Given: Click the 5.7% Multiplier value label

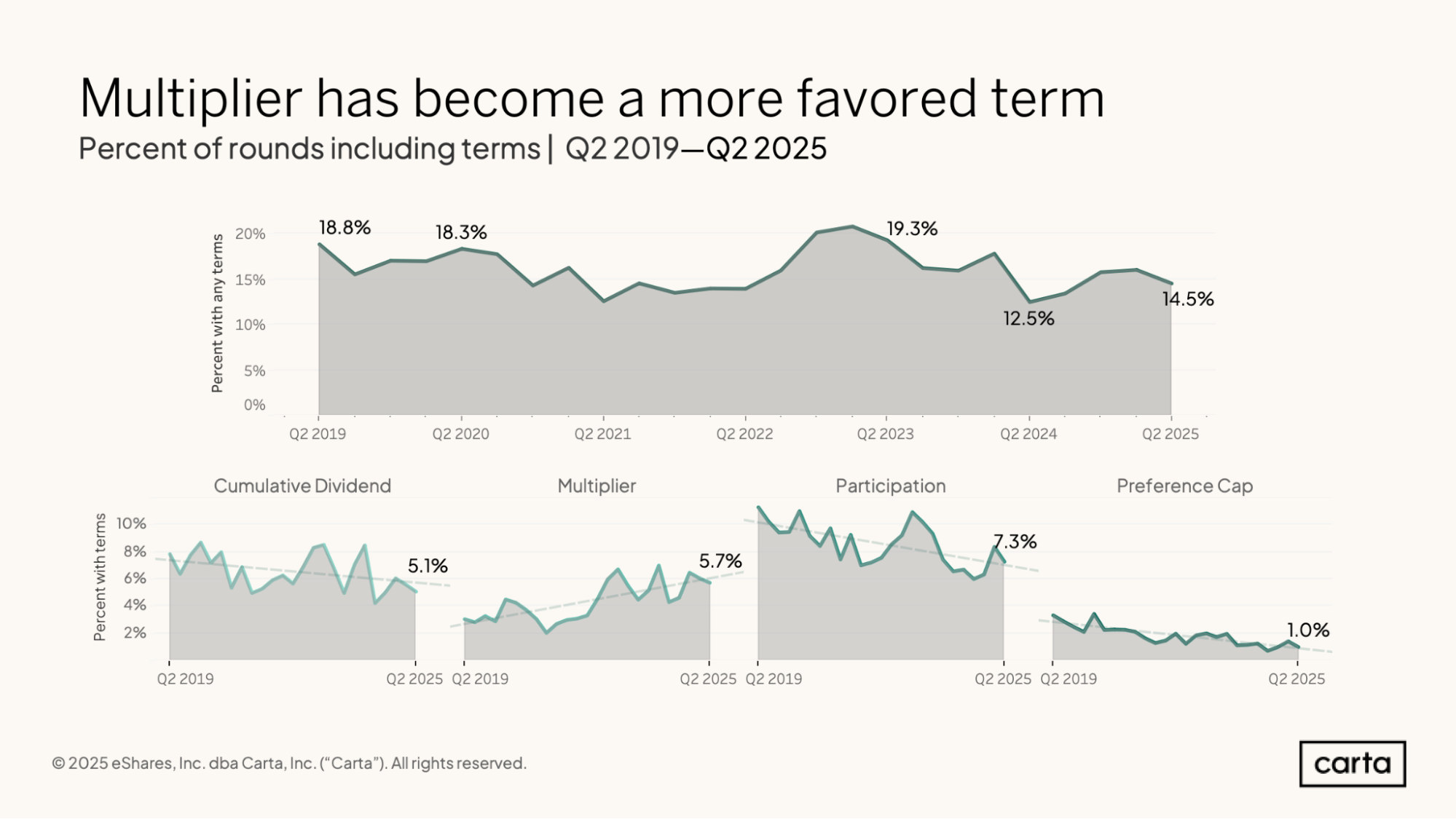Looking at the screenshot, I should coord(720,561).
